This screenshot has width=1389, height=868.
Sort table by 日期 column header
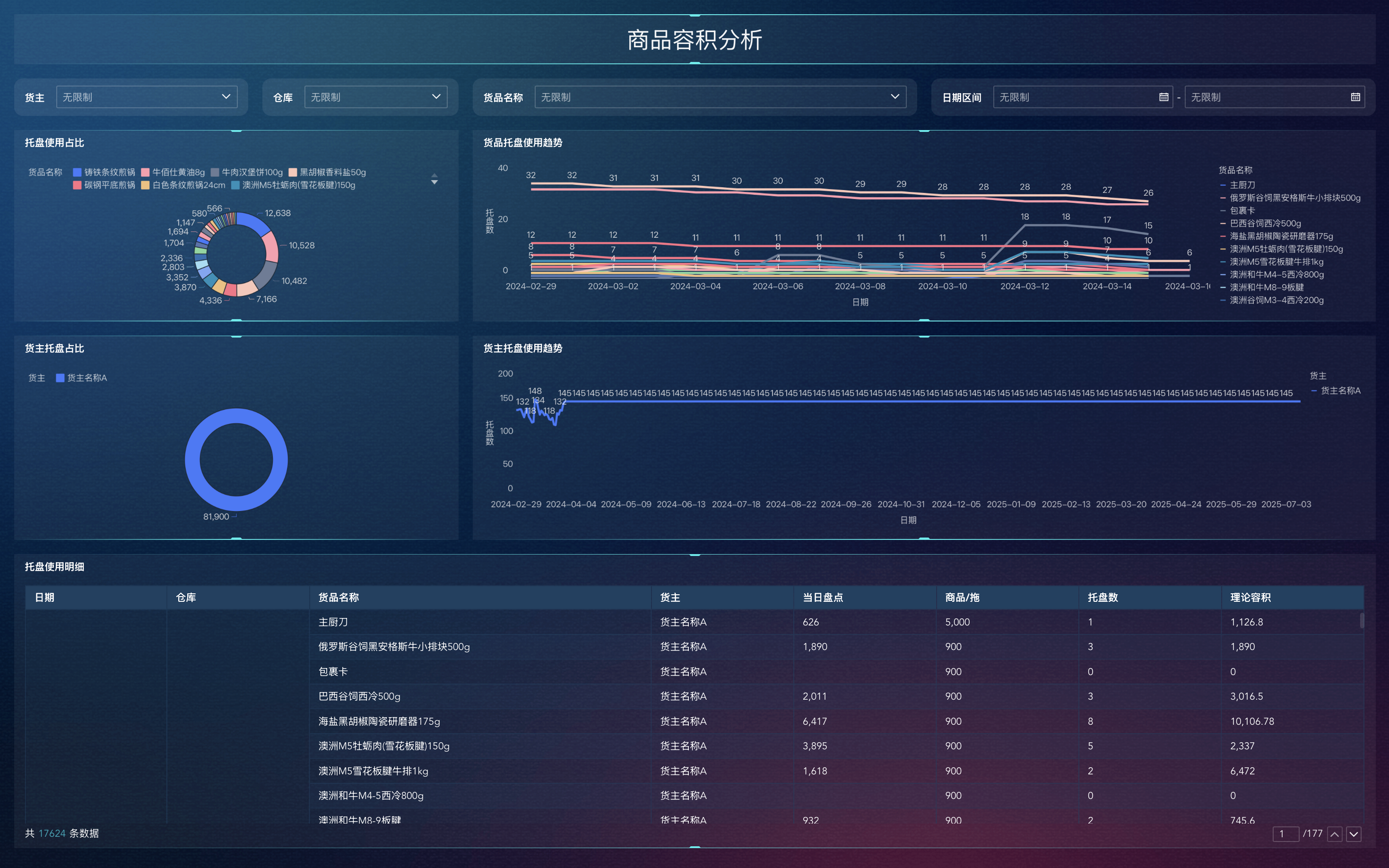[x=45, y=597]
